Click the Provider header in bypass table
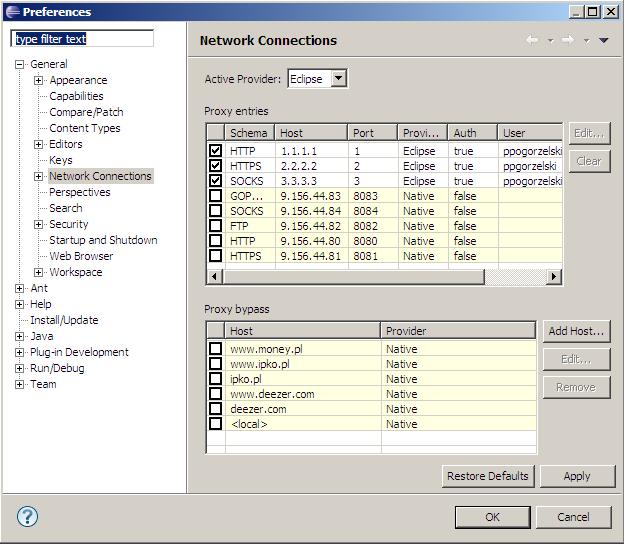The height and width of the screenshot is (544, 624). coord(458,331)
